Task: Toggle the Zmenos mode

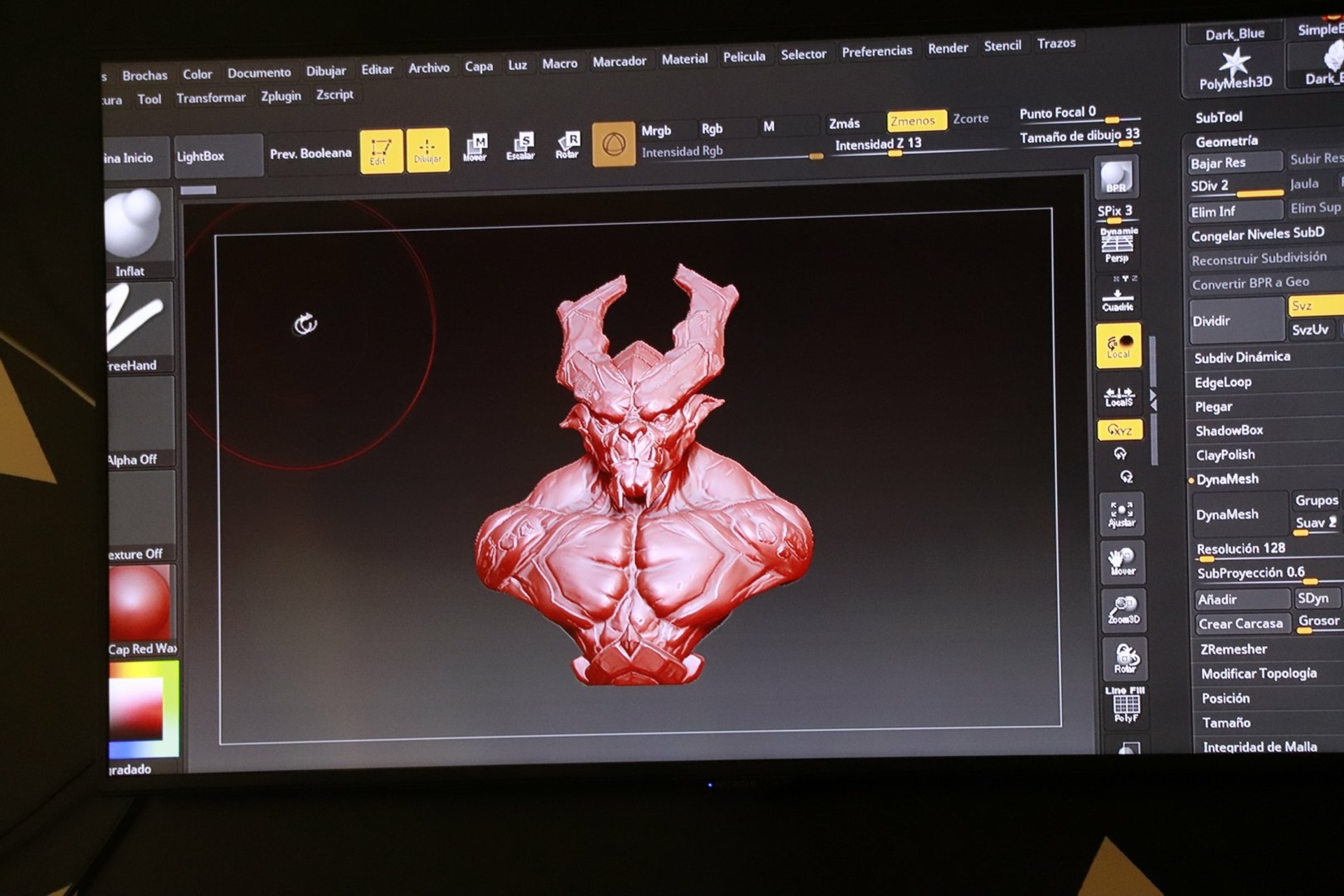Action: click(916, 120)
